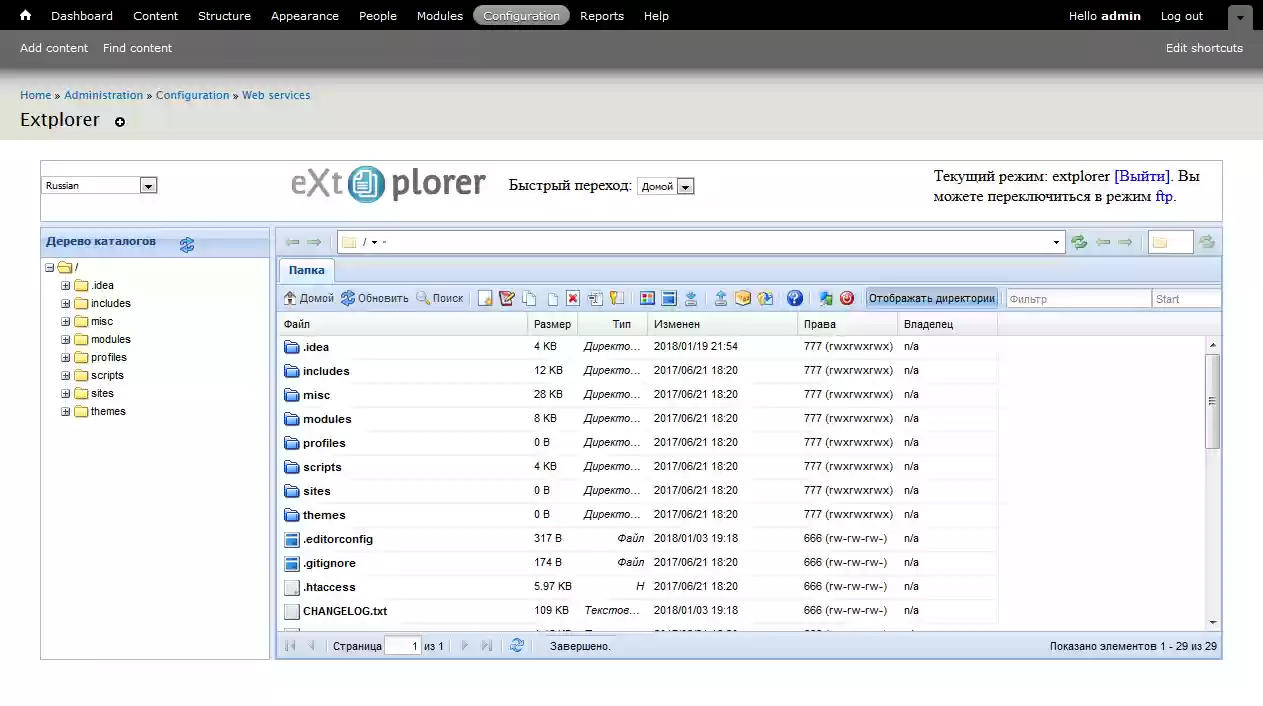Click the Upload icon in the toolbar
Viewport: 1263px width, 706px height.
[721, 297]
